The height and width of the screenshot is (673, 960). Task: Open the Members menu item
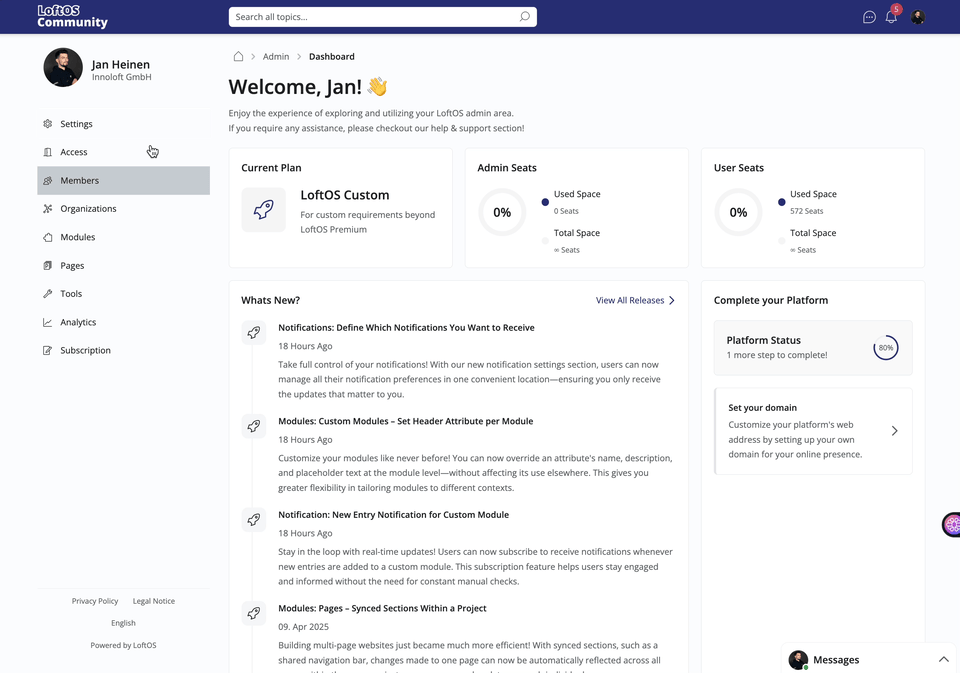pyautogui.click(x=80, y=181)
